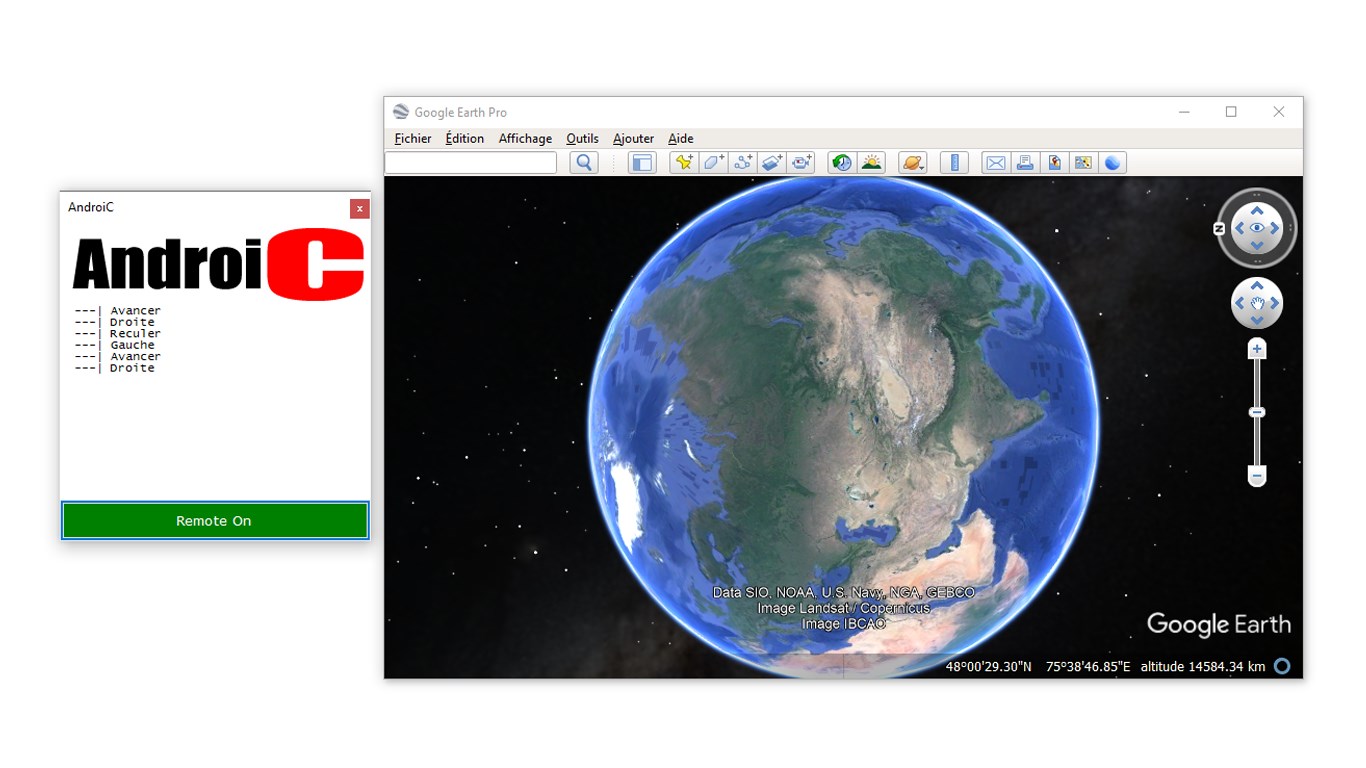Open the Outils menu
The width and height of the screenshot is (1366, 768).
(x=582, y=139)
